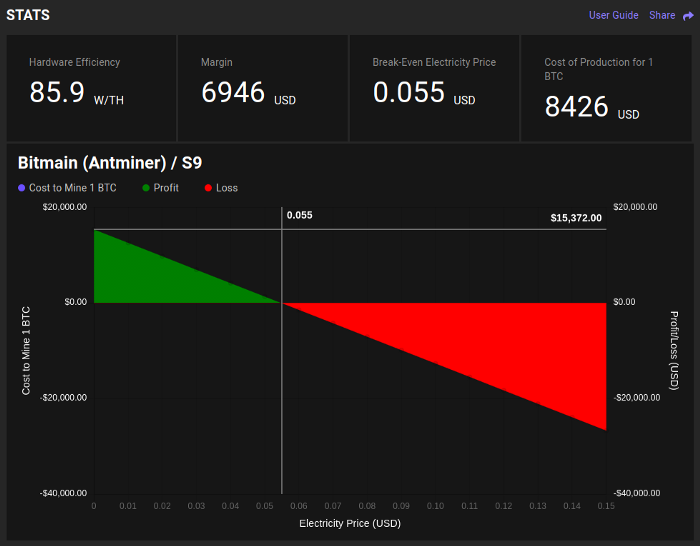
Task: Select the Hardware Efficiency stat card
Action: click(x=92, y=88)
